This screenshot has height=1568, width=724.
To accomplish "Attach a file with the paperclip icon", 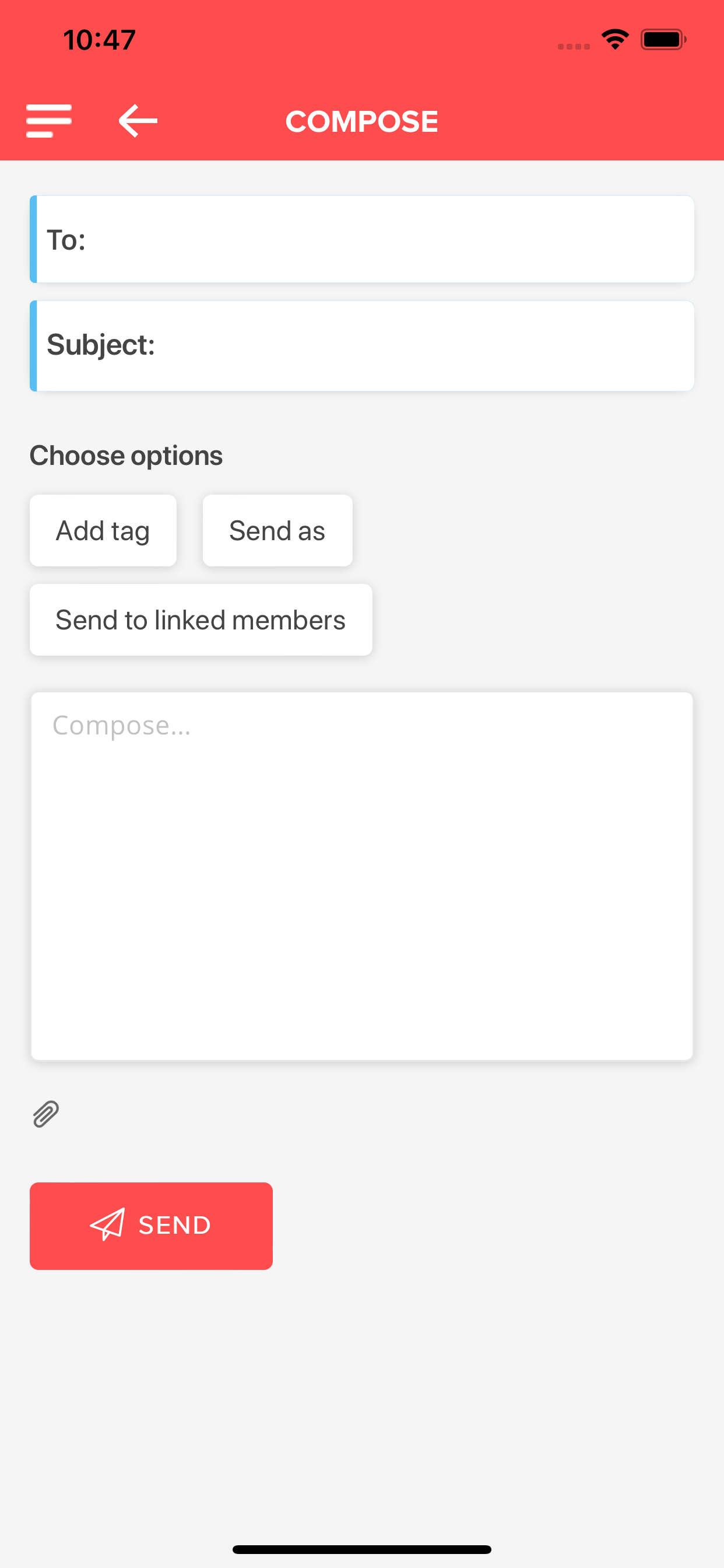I will pyautogui.click(x=45, y=1114).
